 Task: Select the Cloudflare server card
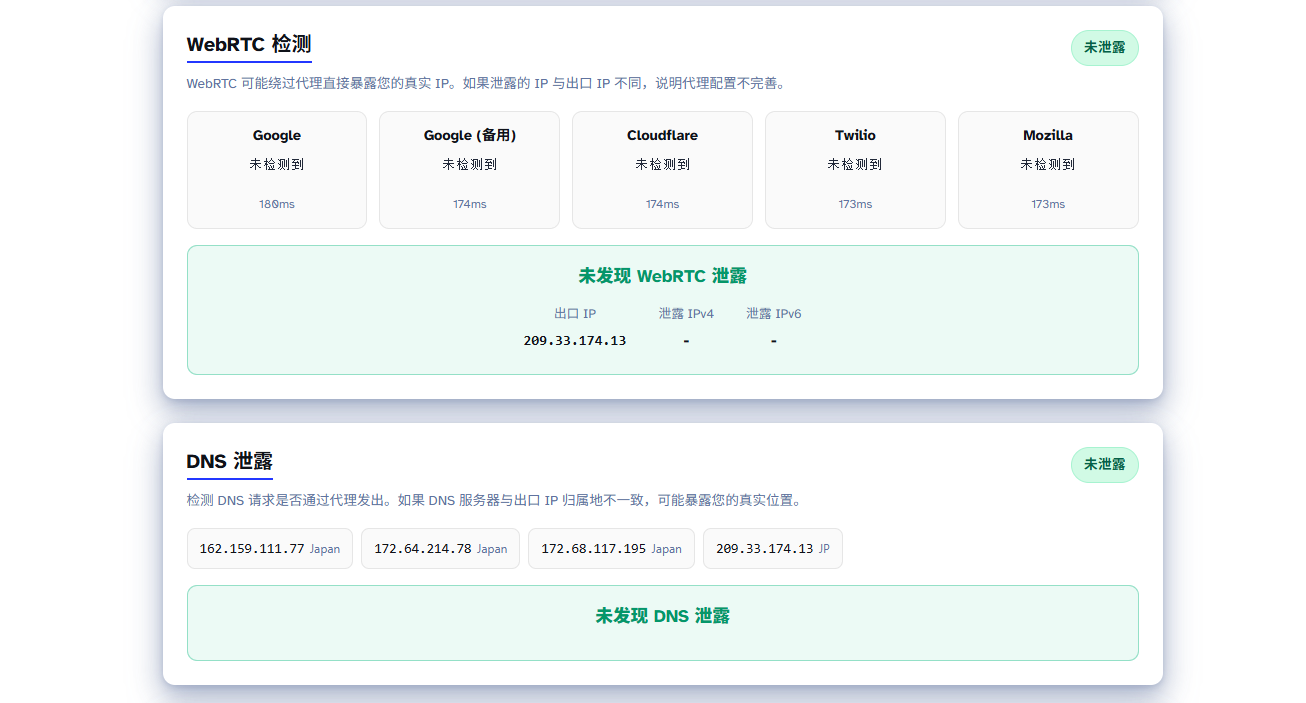pyautogui.click(x=662, y=170)
